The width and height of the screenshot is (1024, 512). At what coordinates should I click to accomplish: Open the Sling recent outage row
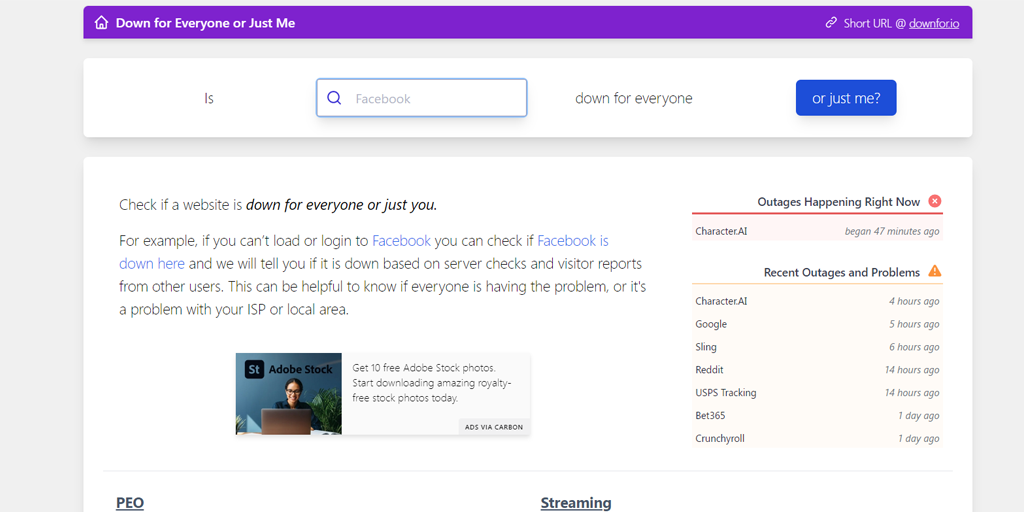(817, 347)
